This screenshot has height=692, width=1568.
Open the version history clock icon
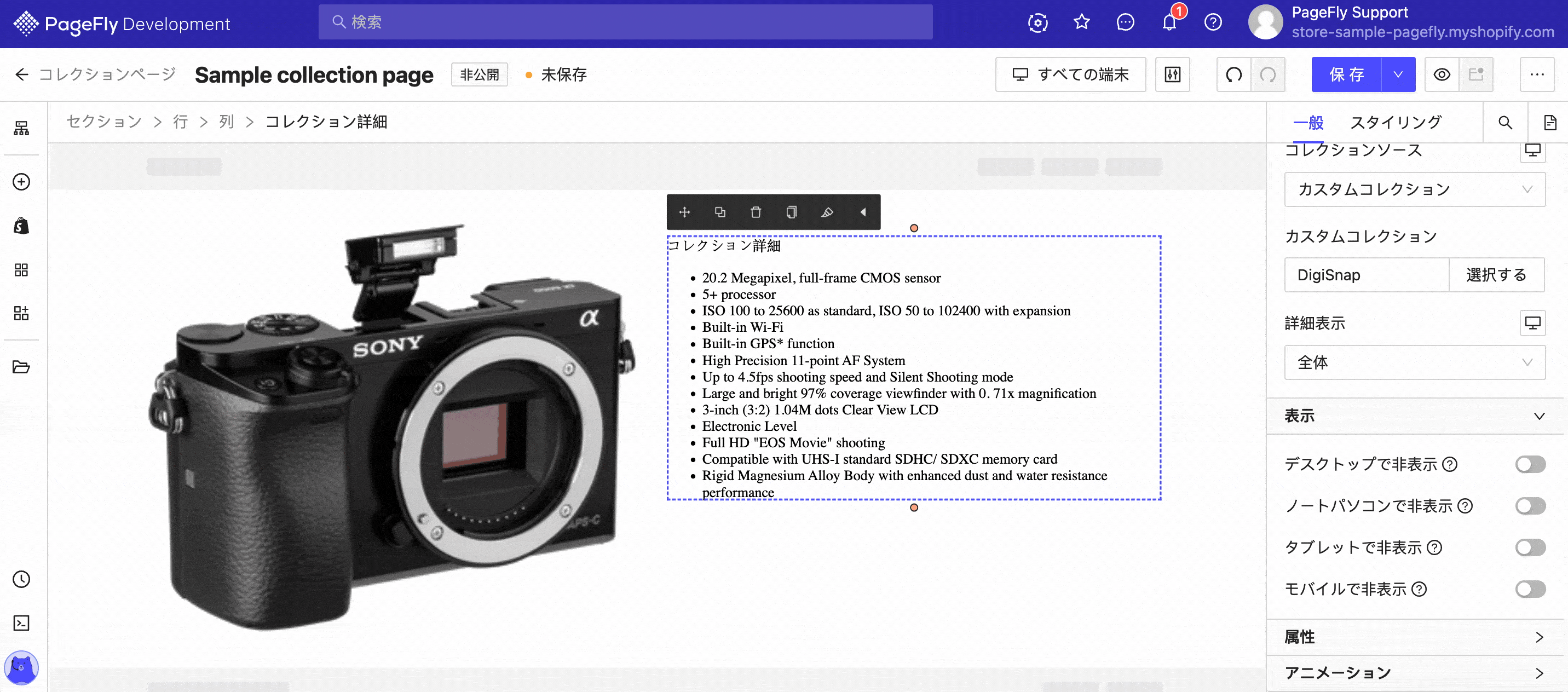(x=21, y=579)
